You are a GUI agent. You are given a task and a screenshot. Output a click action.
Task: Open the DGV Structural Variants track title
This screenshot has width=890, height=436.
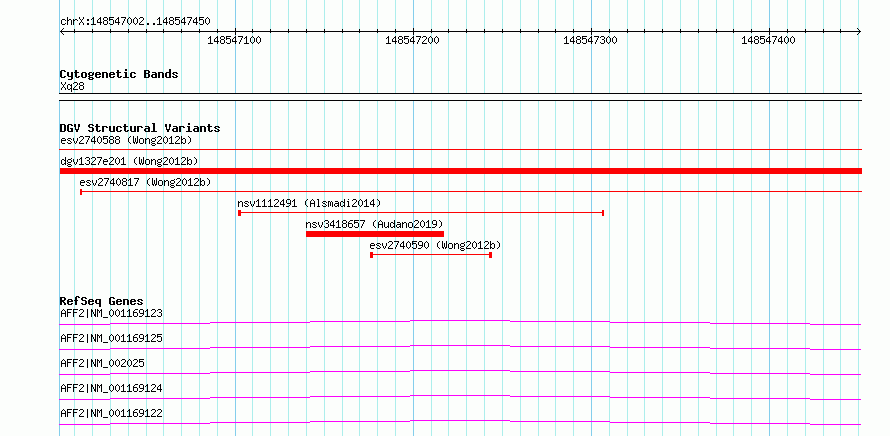click(140, 128)
